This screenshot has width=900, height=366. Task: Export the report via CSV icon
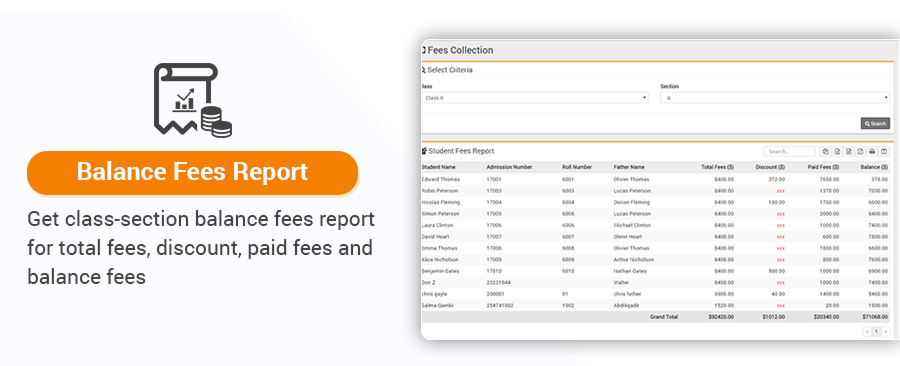pyautogui.click(x=849, y=151)
